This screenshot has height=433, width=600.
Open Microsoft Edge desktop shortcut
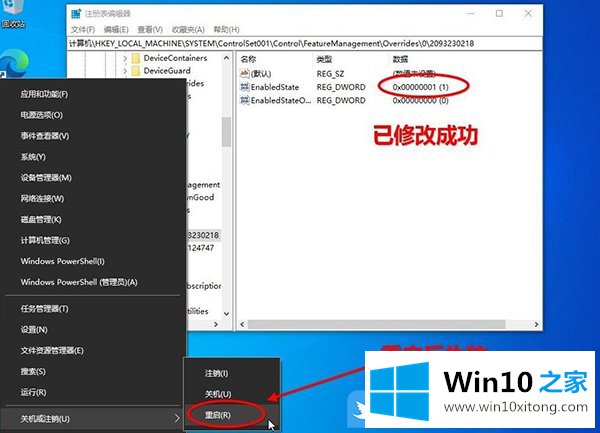pos(14,63)
